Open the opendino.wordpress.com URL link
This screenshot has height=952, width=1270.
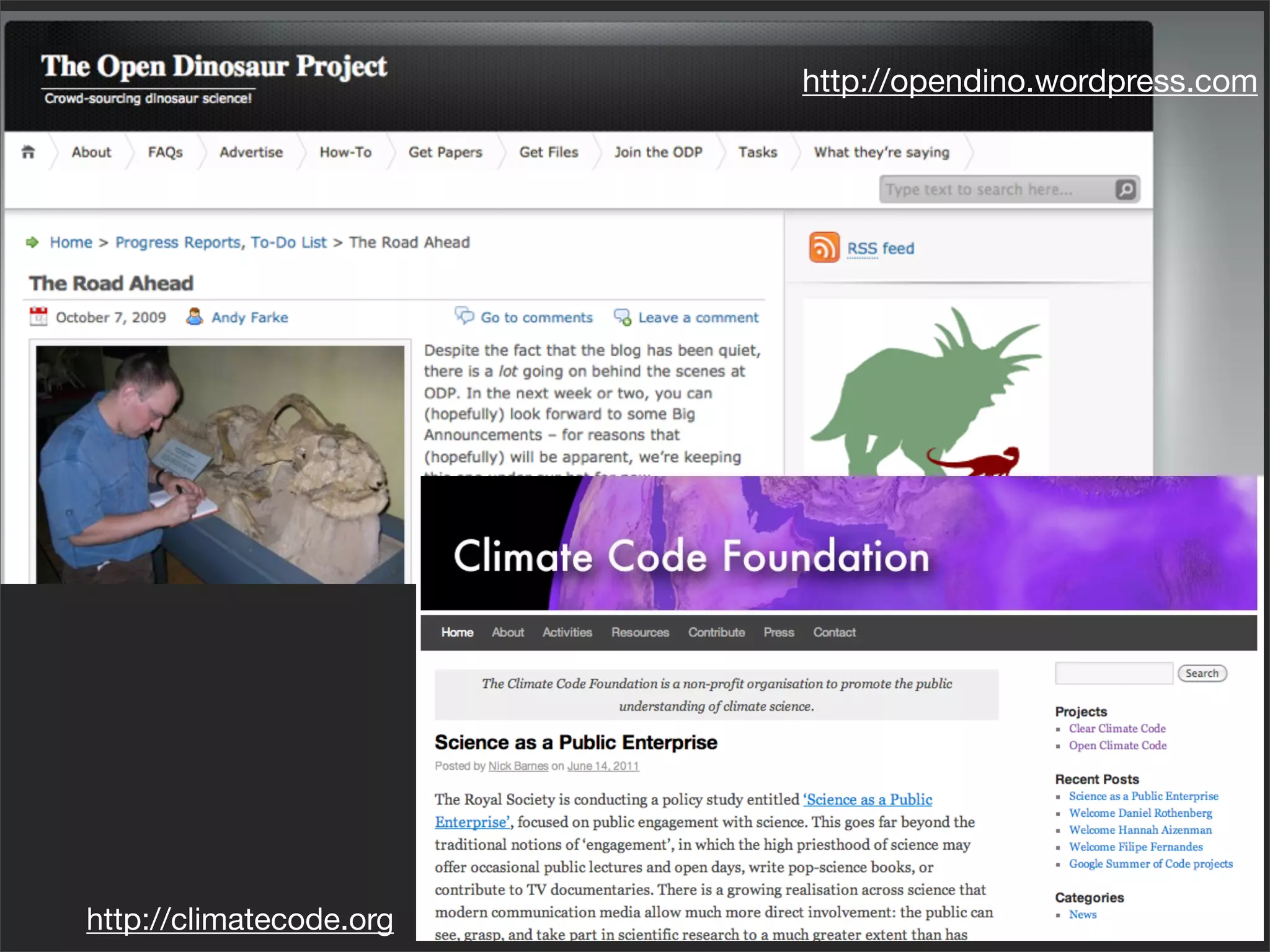pos(1029,81)
